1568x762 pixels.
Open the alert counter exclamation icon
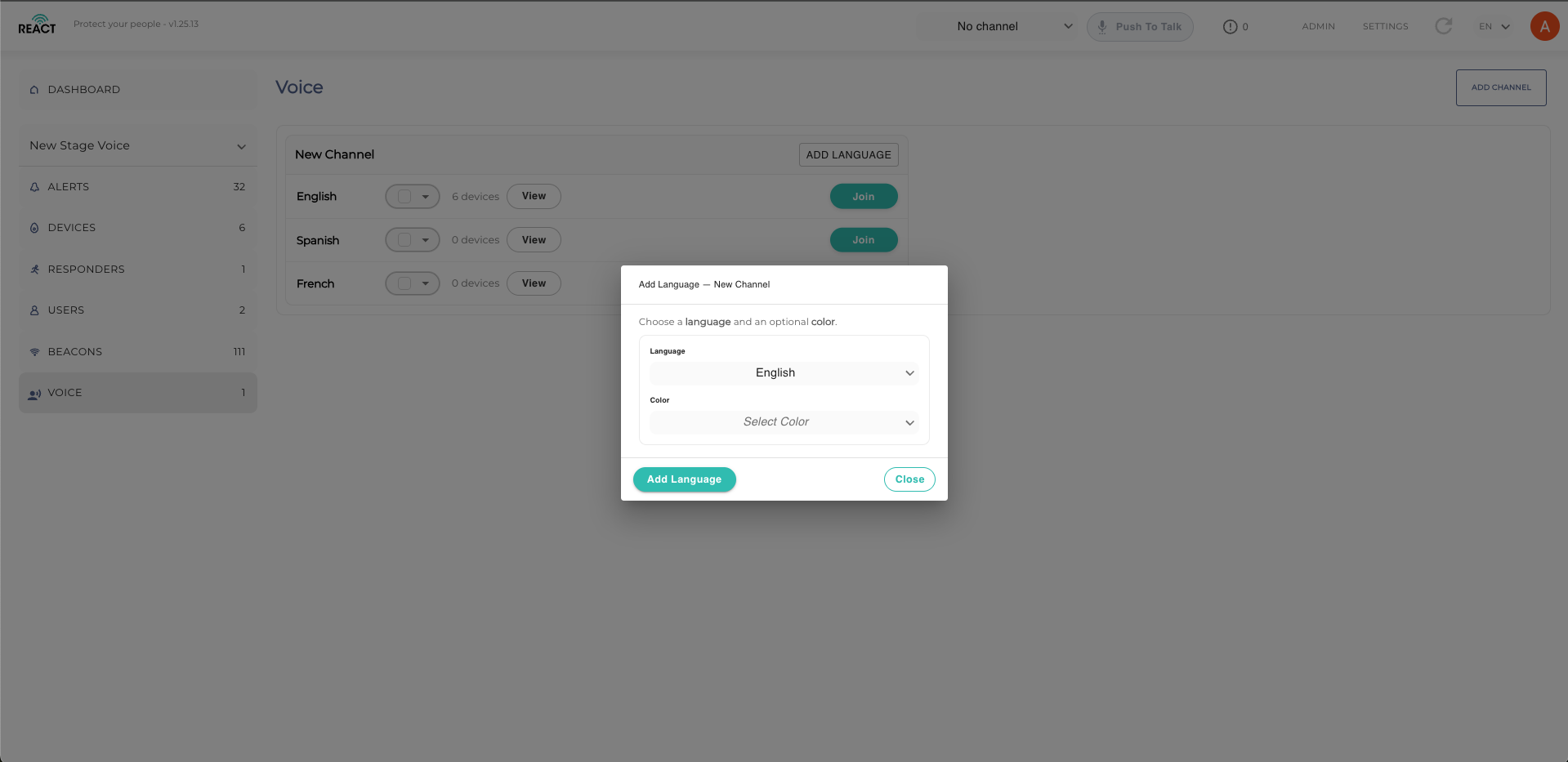(1230, 27)
